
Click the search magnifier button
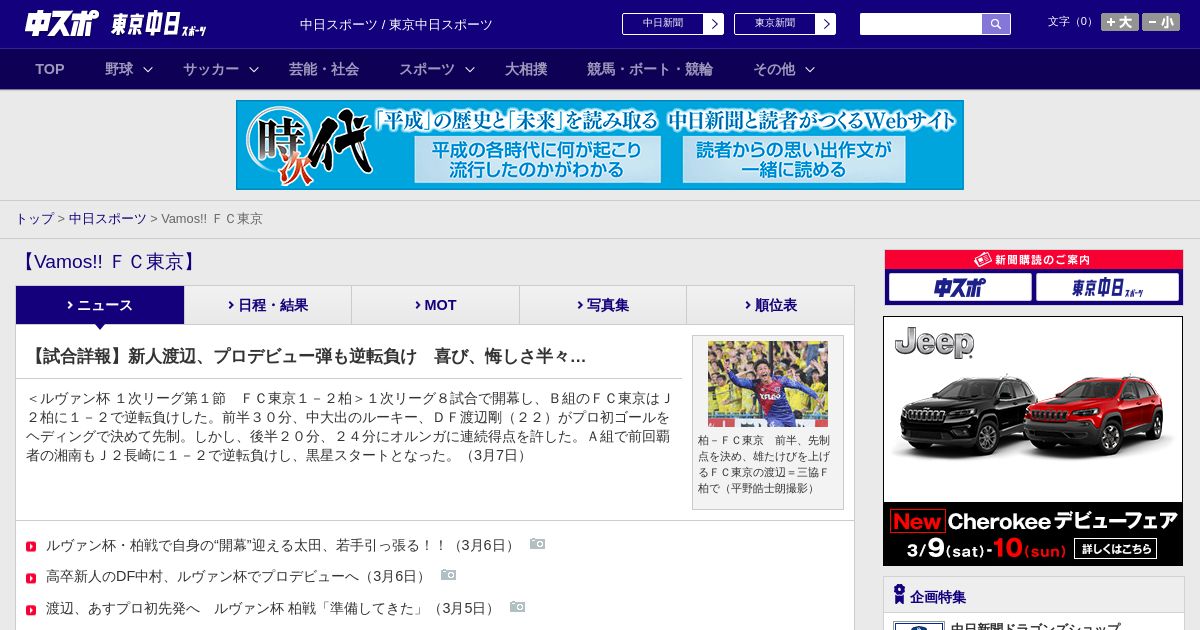tap(996, 24)
